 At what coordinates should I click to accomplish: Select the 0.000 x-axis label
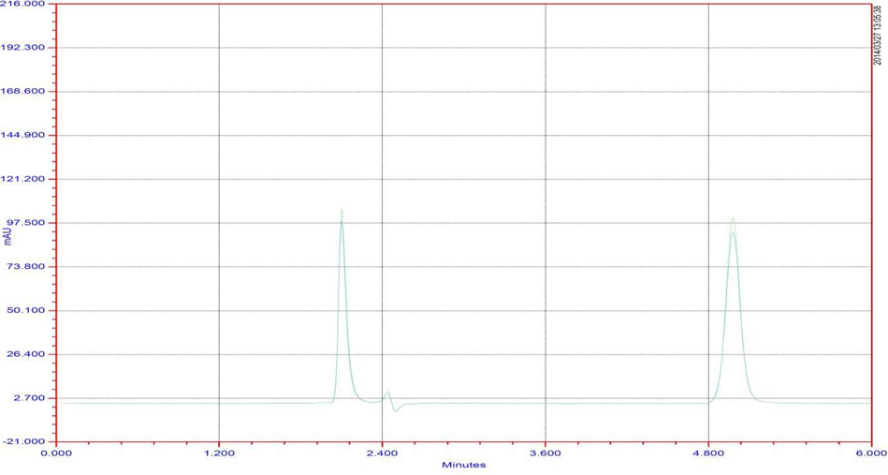(56, 453)
